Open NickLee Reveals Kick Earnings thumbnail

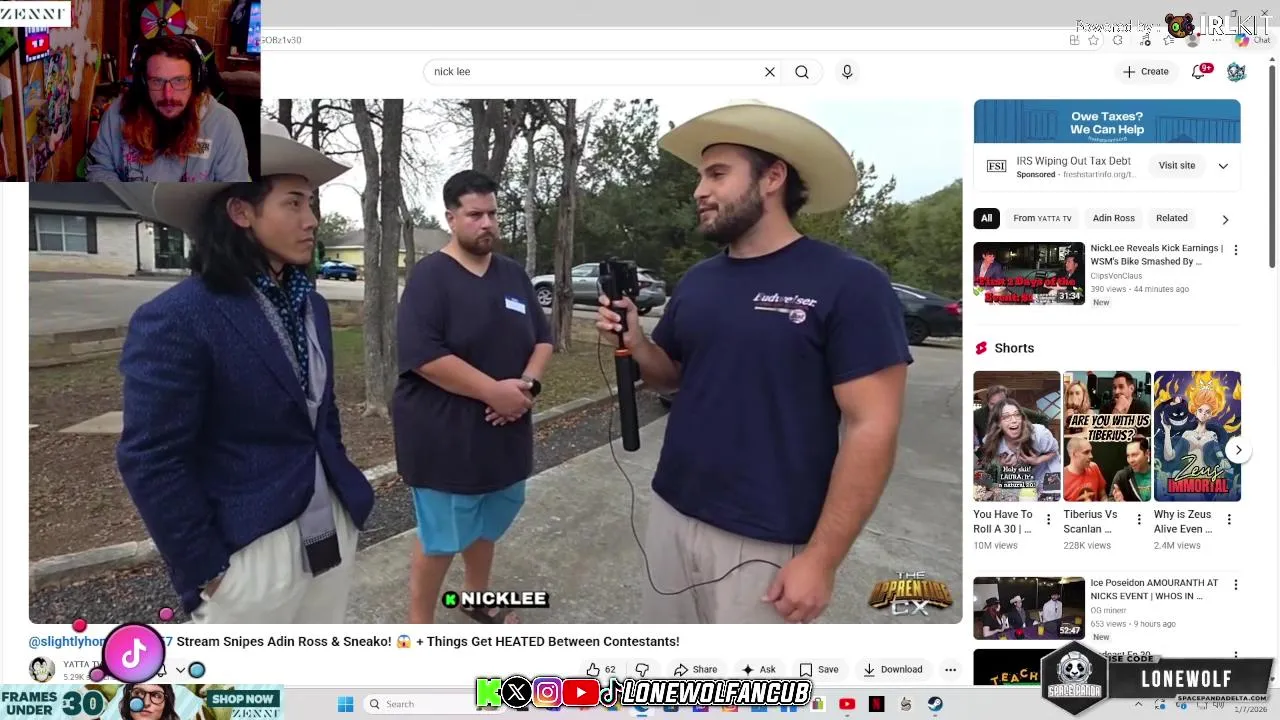click(1029, 273)
